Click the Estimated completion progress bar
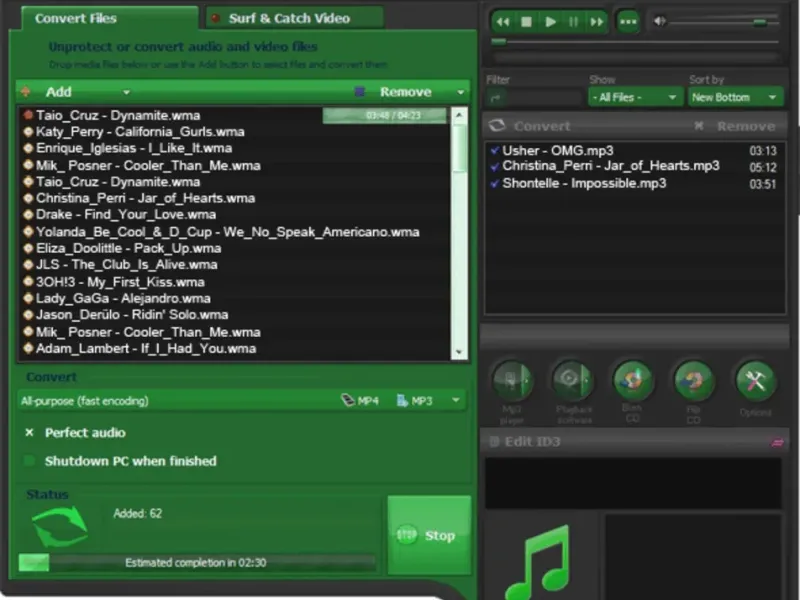The width and height of the screenshot is (800, 600). pos(196,563)
